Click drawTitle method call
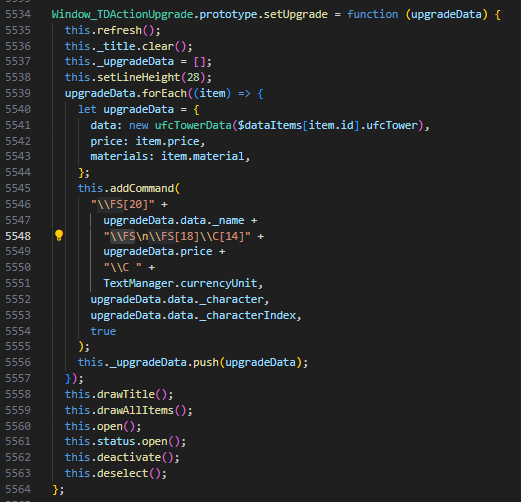 [126, 394]
